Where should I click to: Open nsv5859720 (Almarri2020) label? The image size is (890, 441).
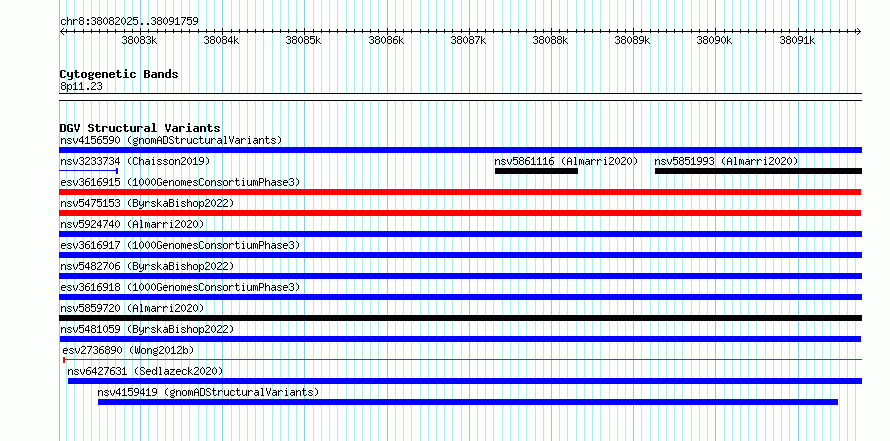(132, 308)
